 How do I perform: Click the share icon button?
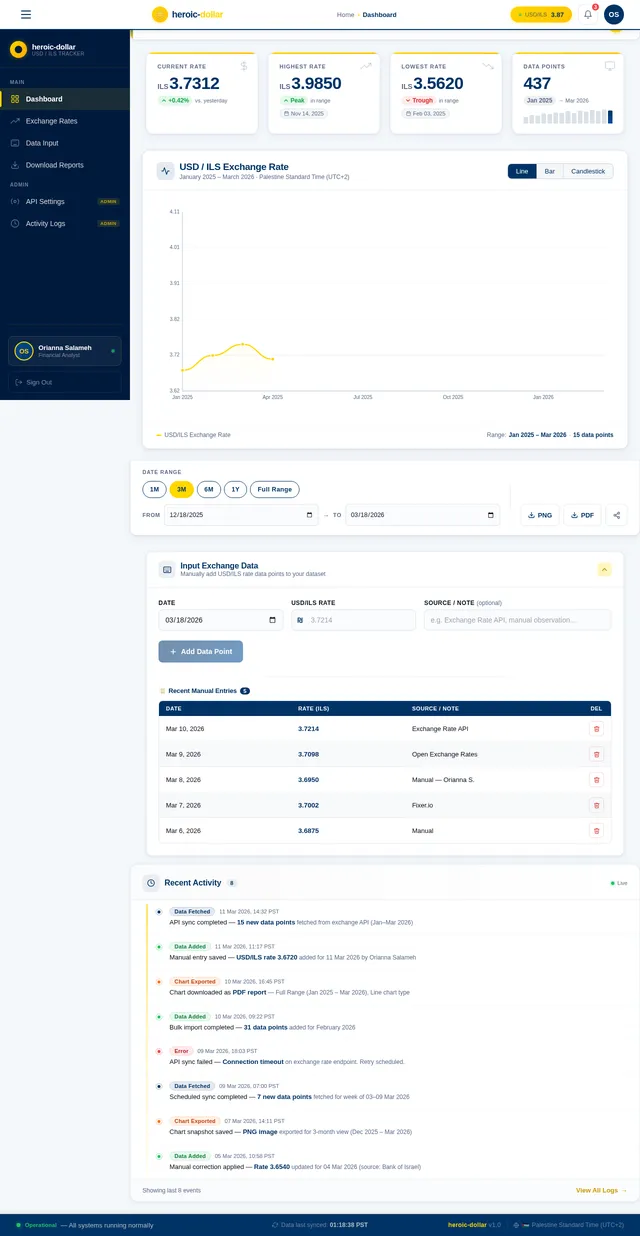(x=616, y=515)
